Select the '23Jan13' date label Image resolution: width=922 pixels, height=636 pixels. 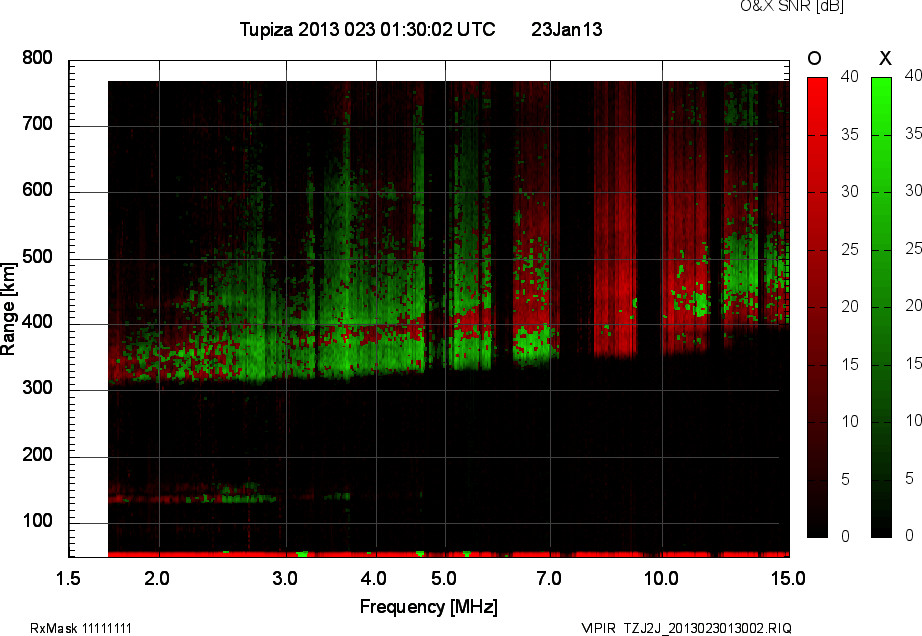pos(566,30)
